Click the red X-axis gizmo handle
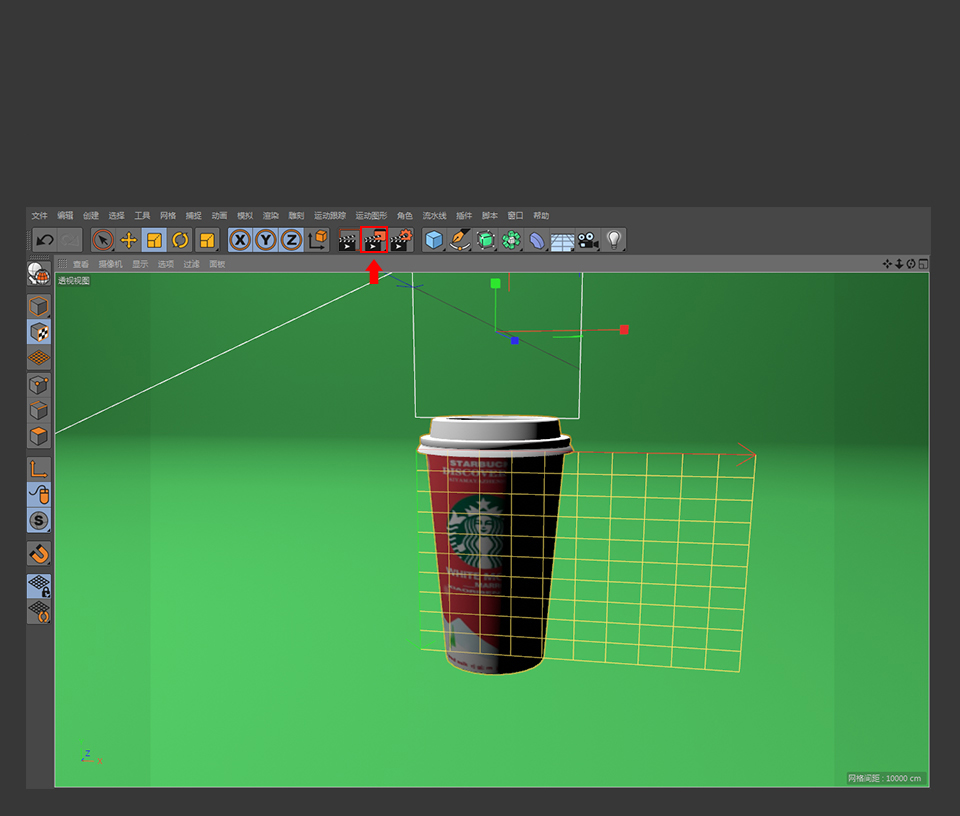Image resolution: width=960 pixels, height=816 pixels. coord(624,330)
